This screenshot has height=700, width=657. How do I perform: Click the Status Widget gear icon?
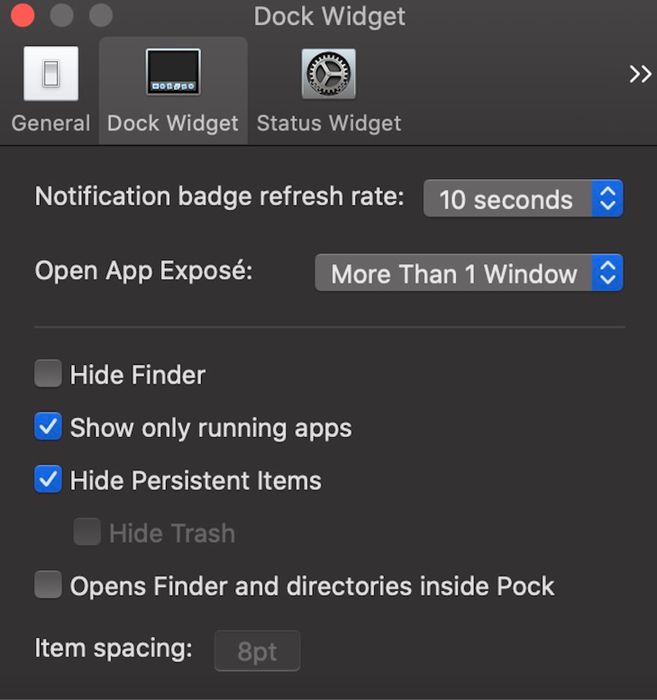click(x=329, y=74)
